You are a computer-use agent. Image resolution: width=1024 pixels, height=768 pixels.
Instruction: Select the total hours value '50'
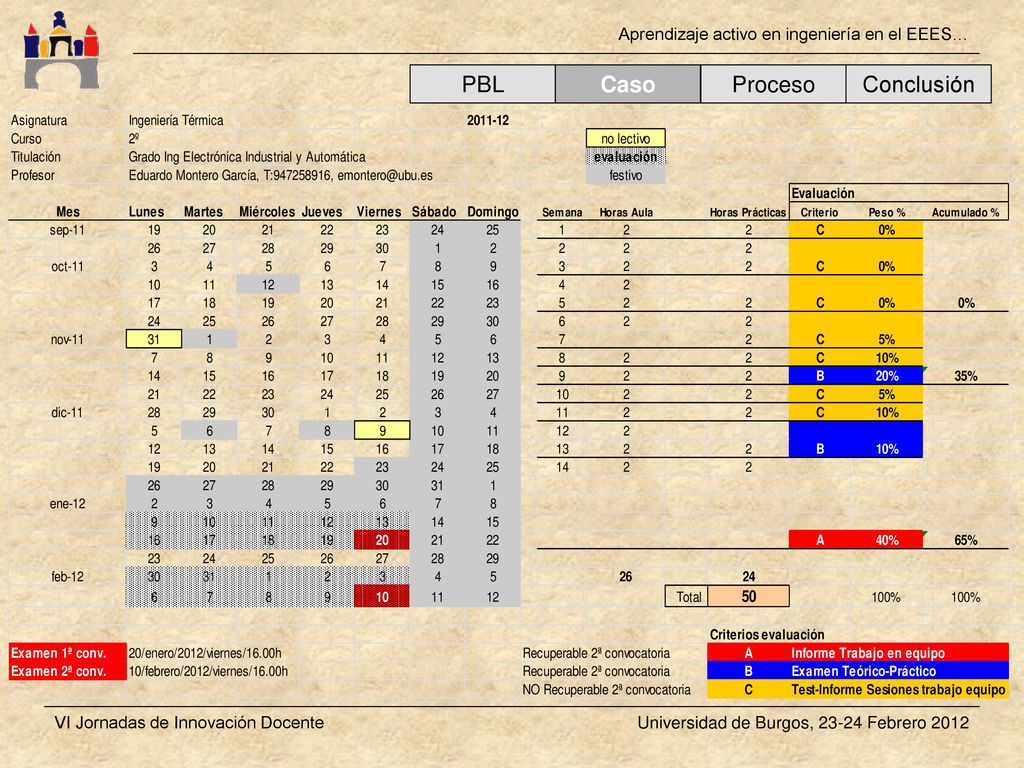tap(748, 597)
